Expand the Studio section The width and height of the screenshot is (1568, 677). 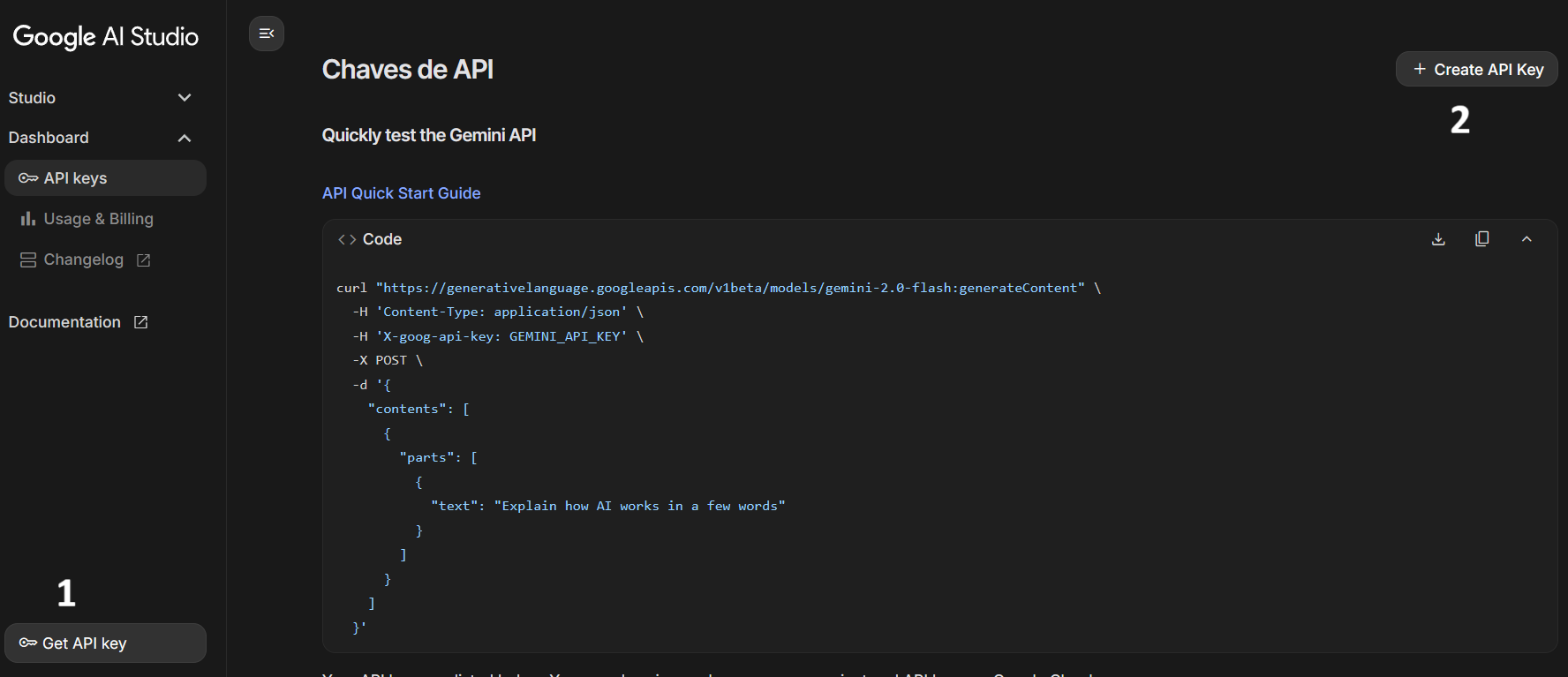tap(100, 98)
